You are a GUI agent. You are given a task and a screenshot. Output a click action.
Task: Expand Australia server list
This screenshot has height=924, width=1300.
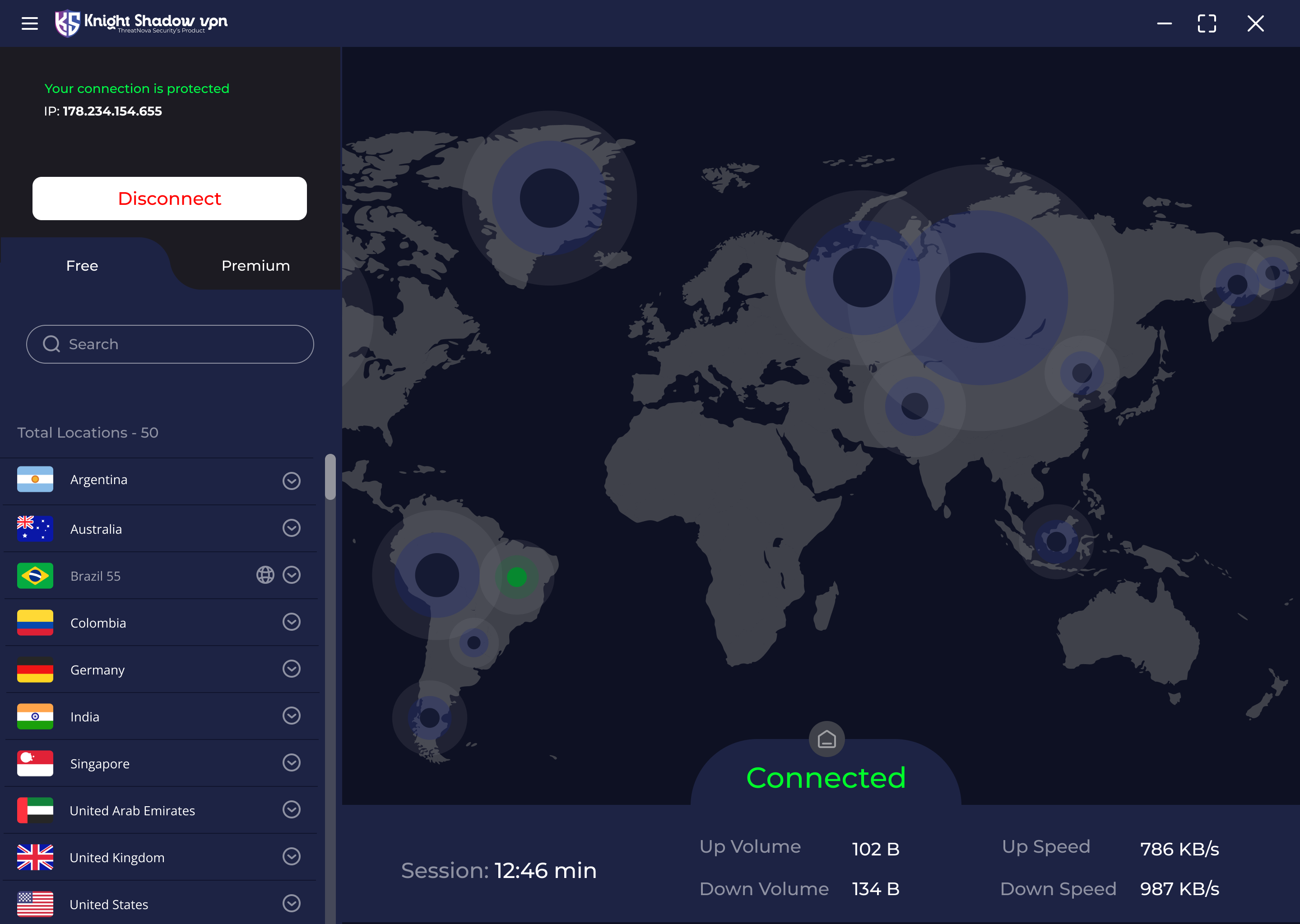pos(292,528)
